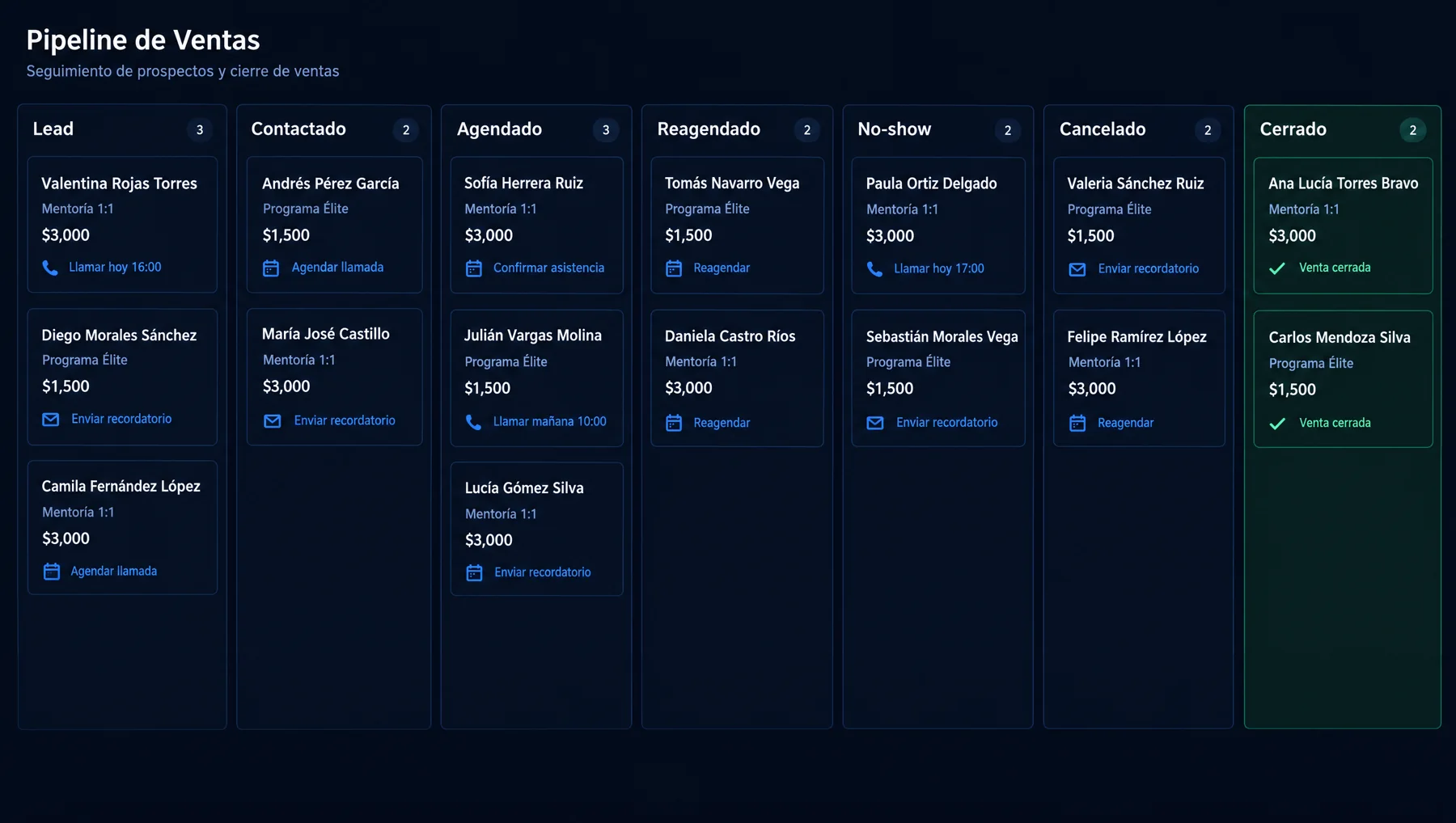This screenshot has height=823, width=1456.
Task: Open the Valentina Rojas Torres card name
Action: 120,184
